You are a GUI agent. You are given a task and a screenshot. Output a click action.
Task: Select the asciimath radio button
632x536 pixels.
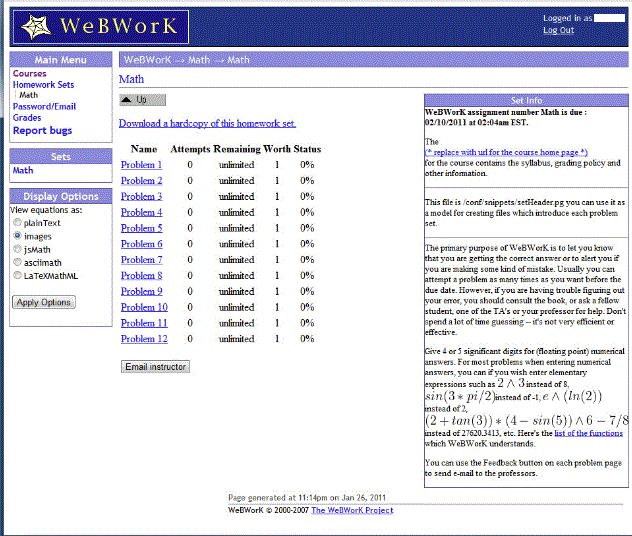point(17,262)
